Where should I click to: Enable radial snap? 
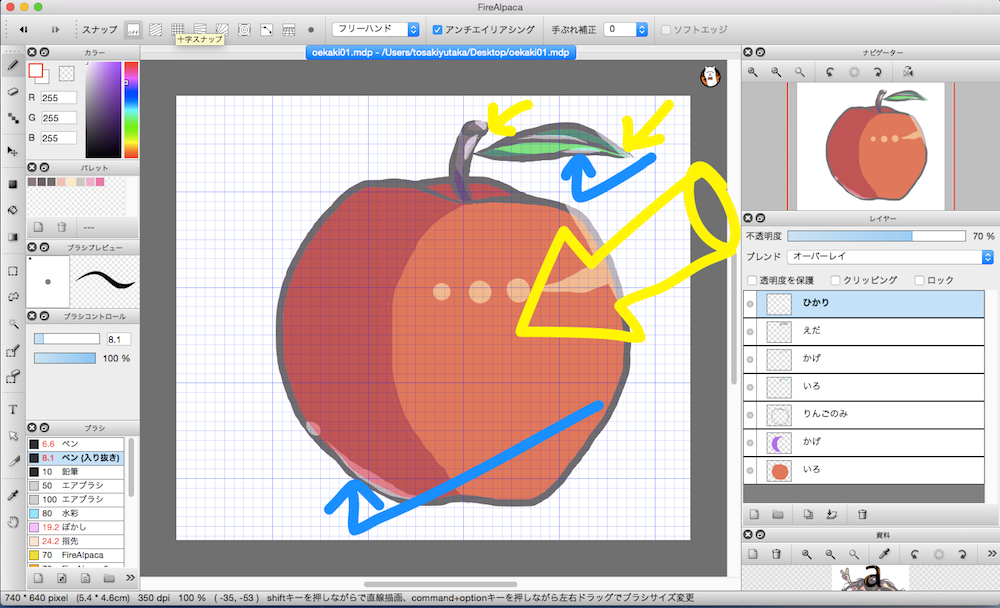point(222,30)
